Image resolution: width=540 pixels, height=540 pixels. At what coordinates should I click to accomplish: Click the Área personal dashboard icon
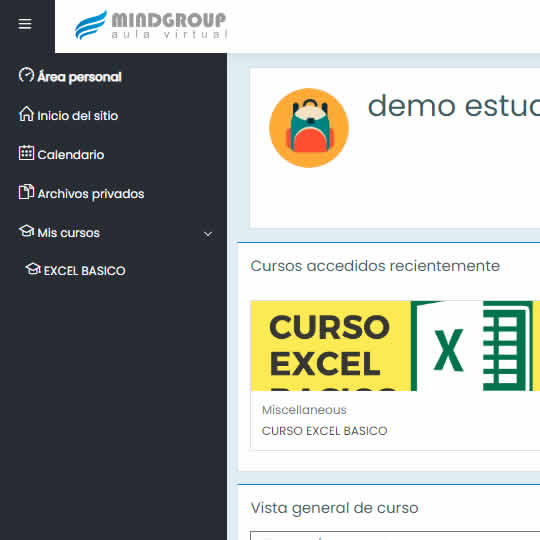[x=26, y=75]
